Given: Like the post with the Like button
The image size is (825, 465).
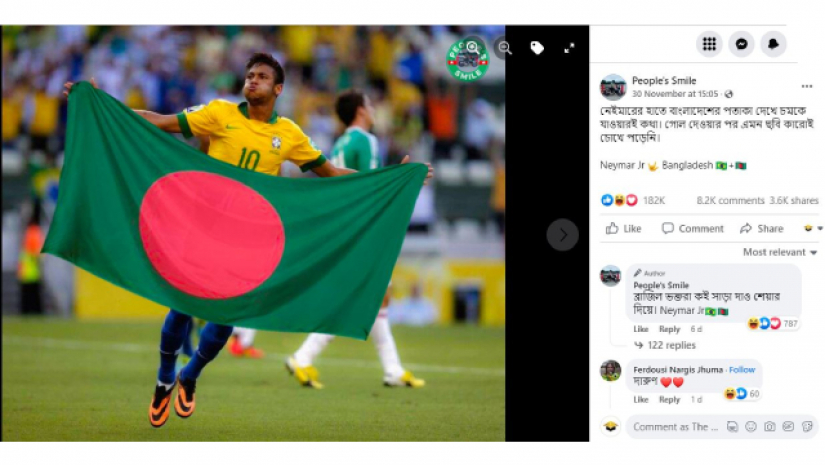Looking at the screenshot, I should pos(623,228).
